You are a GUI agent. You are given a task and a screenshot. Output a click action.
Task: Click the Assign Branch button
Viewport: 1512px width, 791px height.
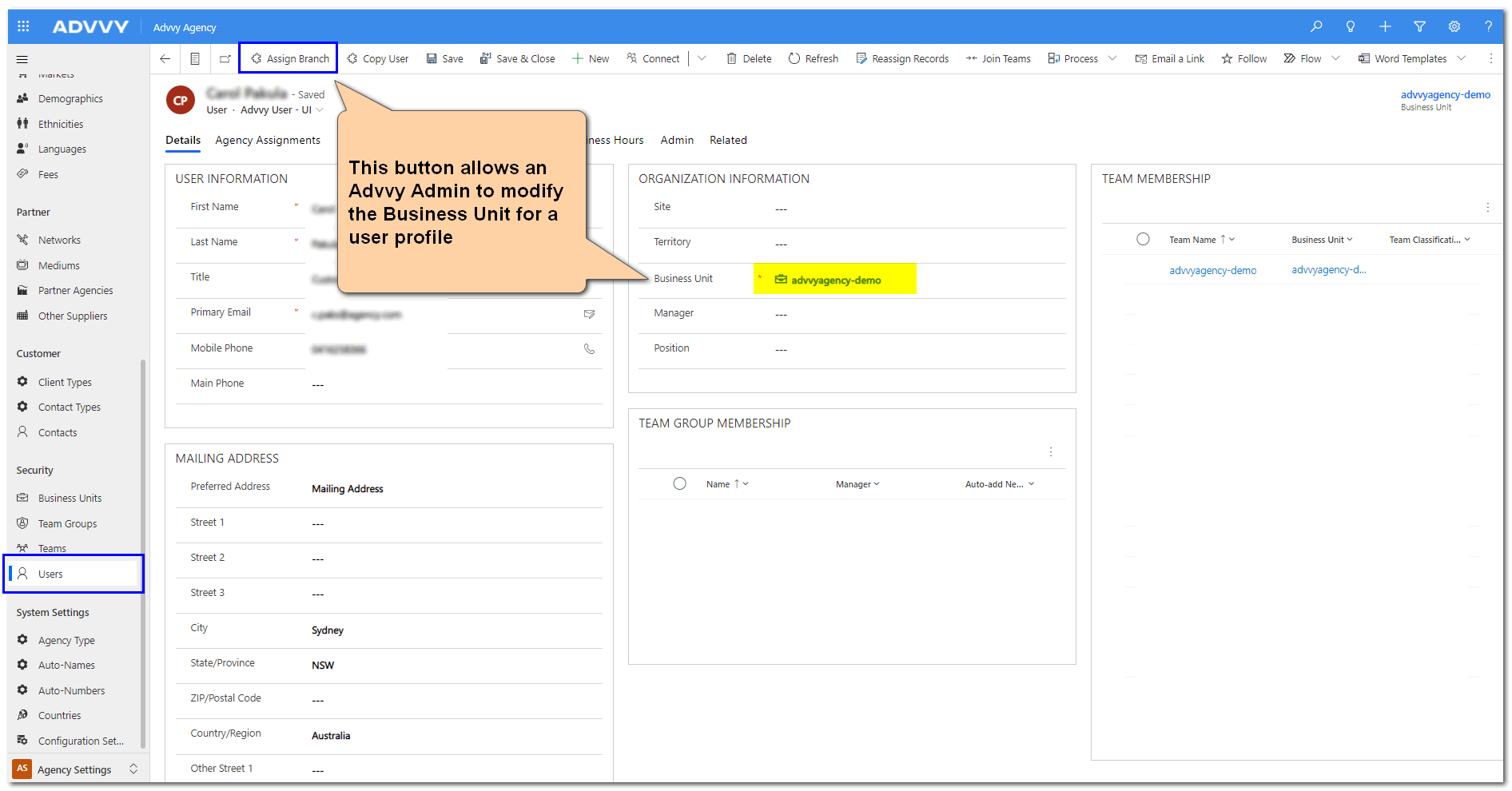[x=289, y=58]
